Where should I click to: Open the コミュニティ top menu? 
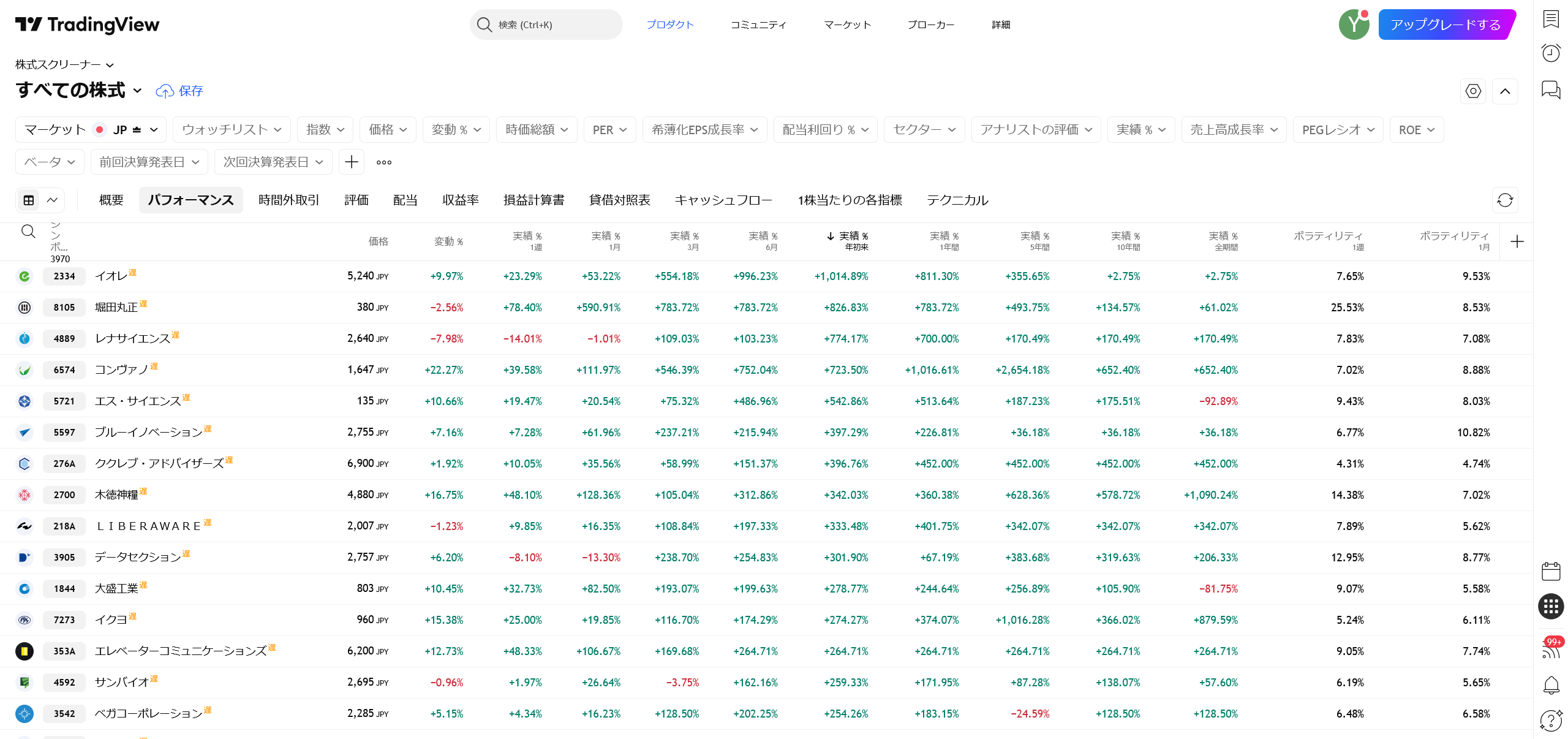758,25
